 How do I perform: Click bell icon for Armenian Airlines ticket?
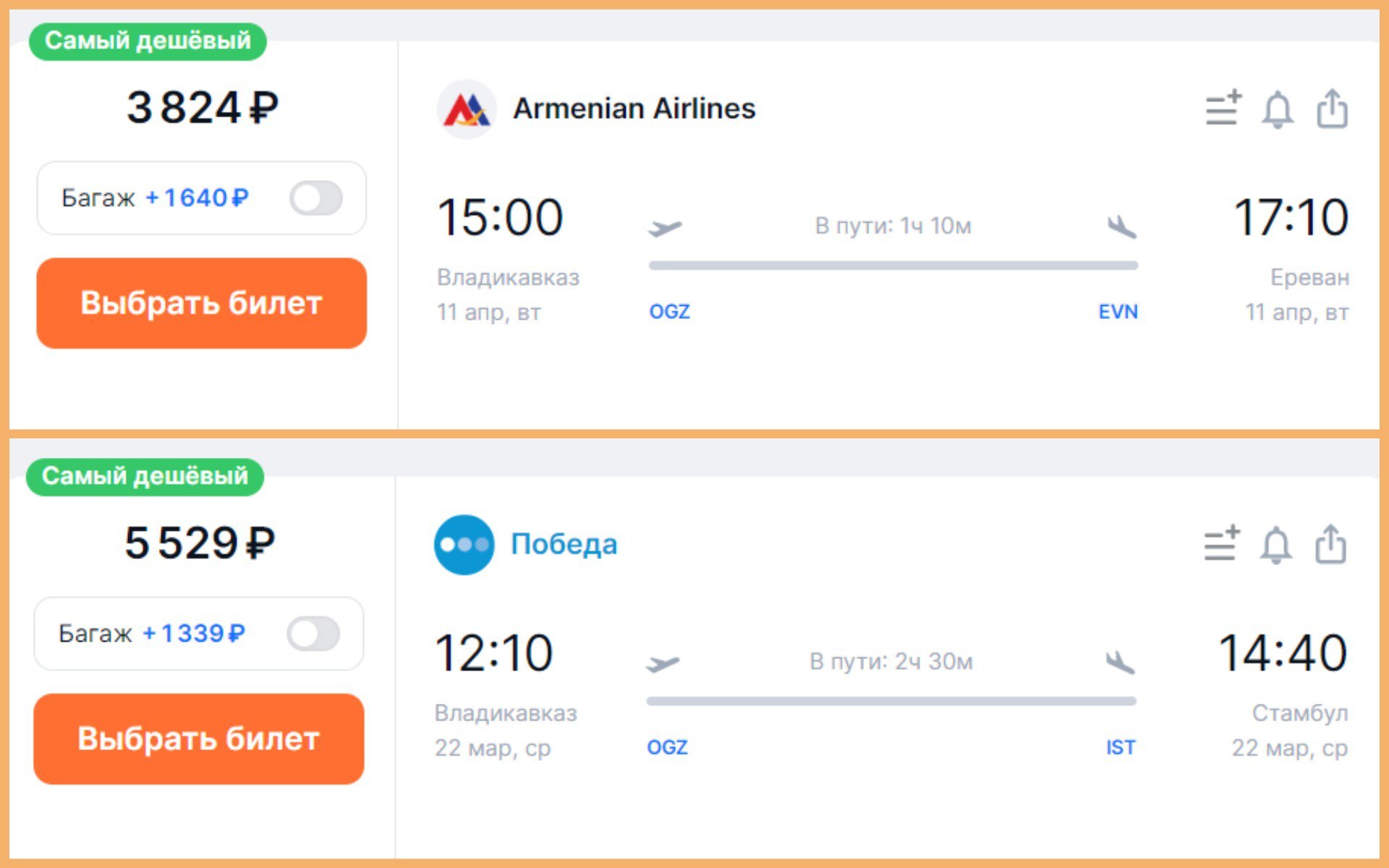coord(1278,110)
